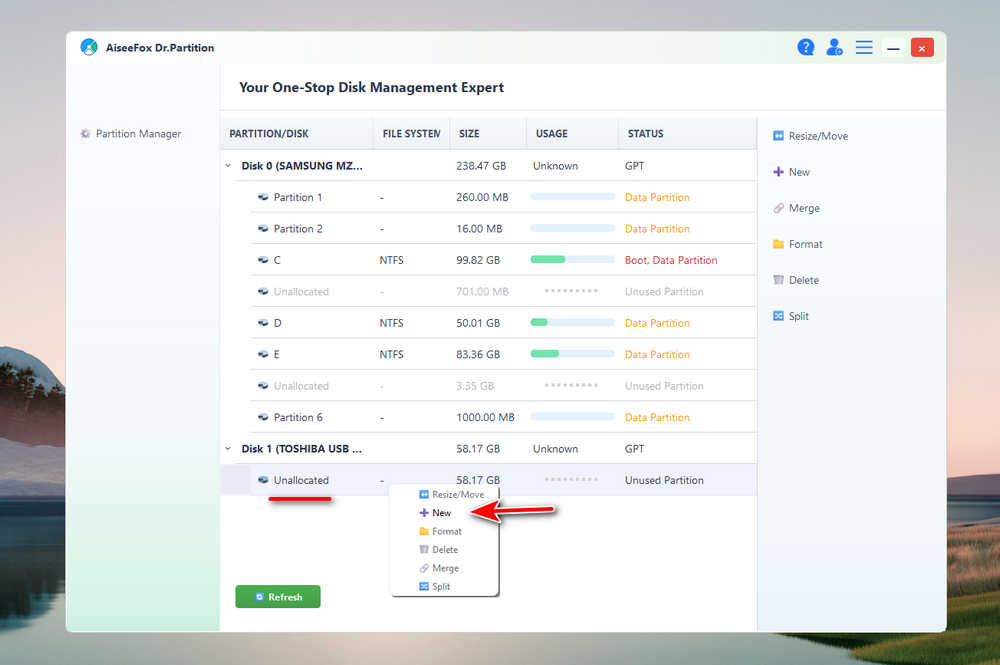This screenshot has height=665, width=1000.
Task: Open Partition Manager in left sidebar
Action: pyautogui.click(x=138, y=134)
